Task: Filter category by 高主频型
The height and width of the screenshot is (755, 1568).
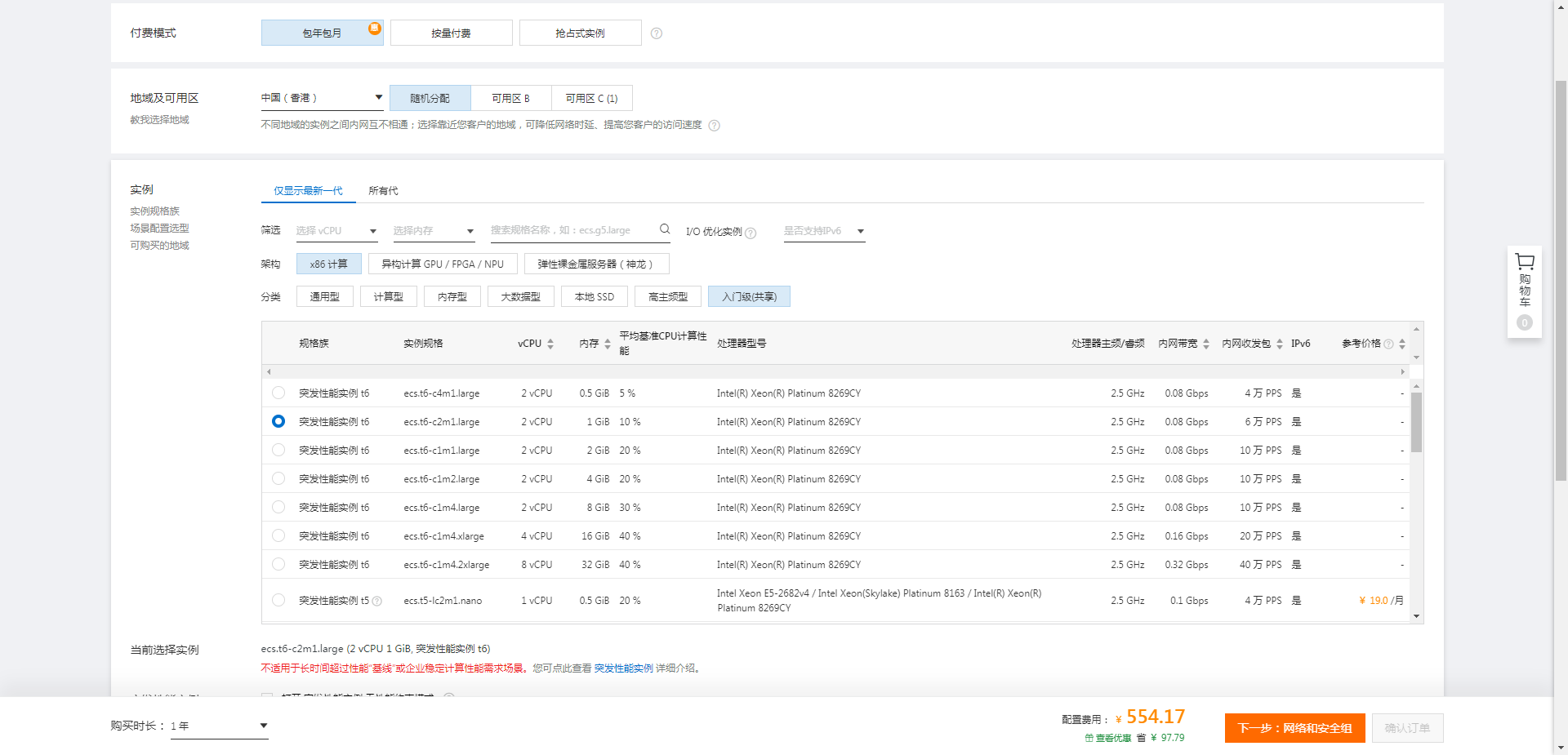Action: [x=667, y=296]
